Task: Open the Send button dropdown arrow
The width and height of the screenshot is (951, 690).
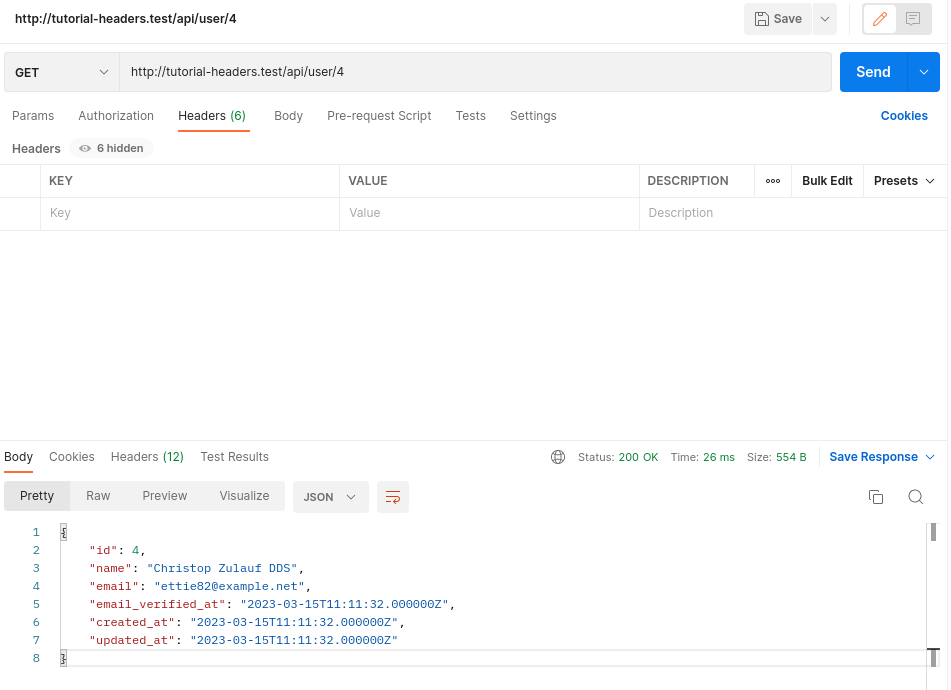Action: pos(923,72)
